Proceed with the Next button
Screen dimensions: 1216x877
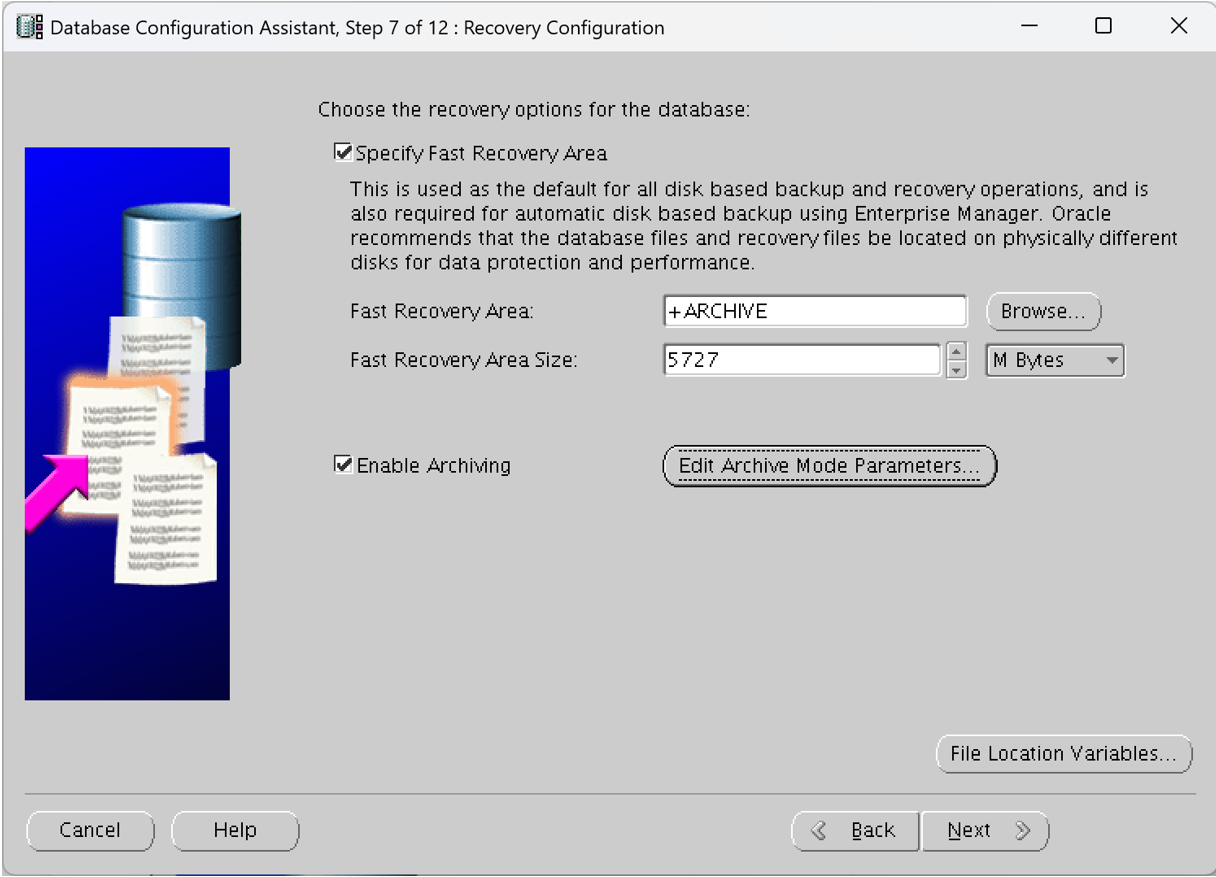click(x=985, y=831)
